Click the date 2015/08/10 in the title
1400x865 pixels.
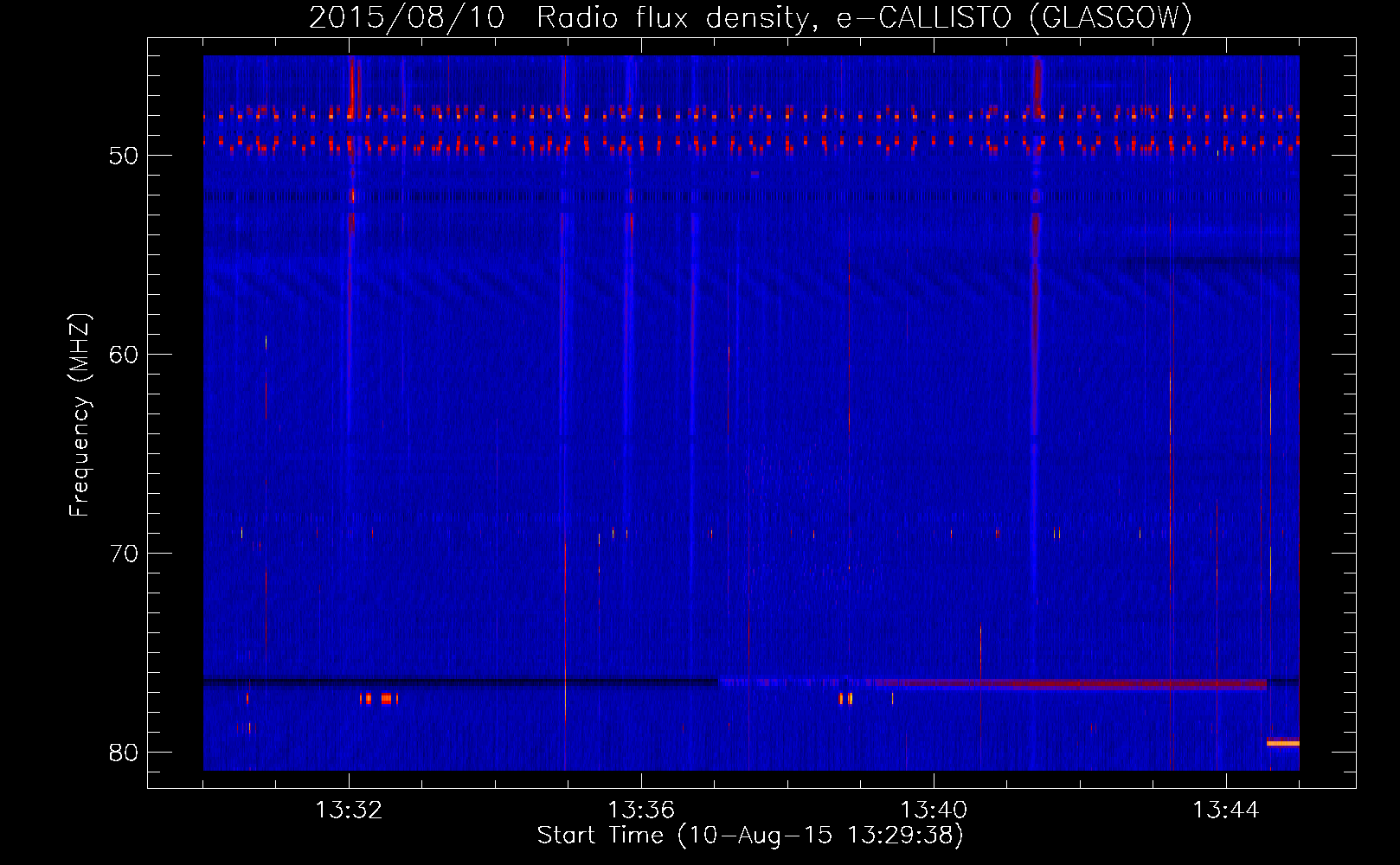point(406,17)
